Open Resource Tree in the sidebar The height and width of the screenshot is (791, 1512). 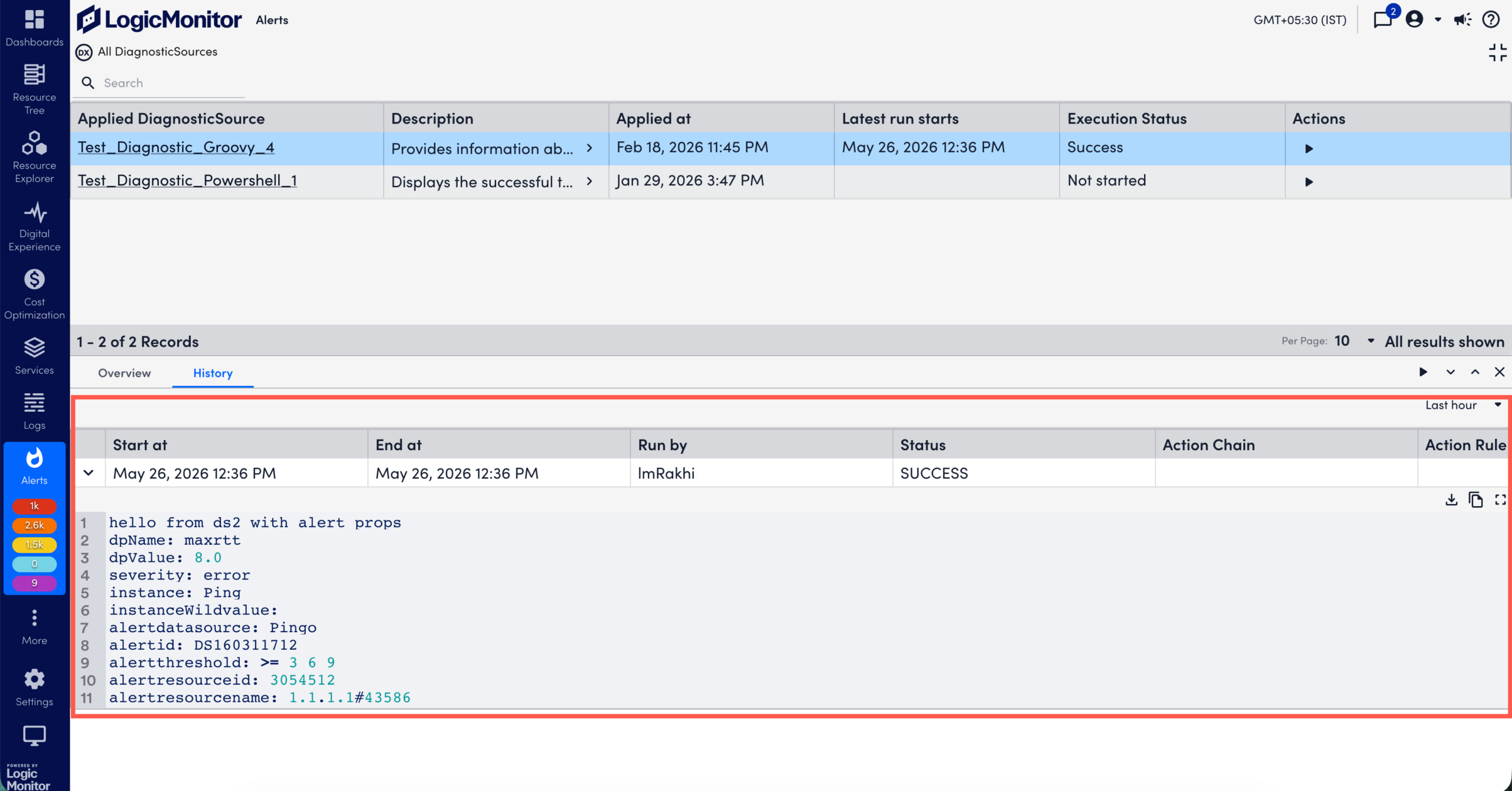pos(34,90)
